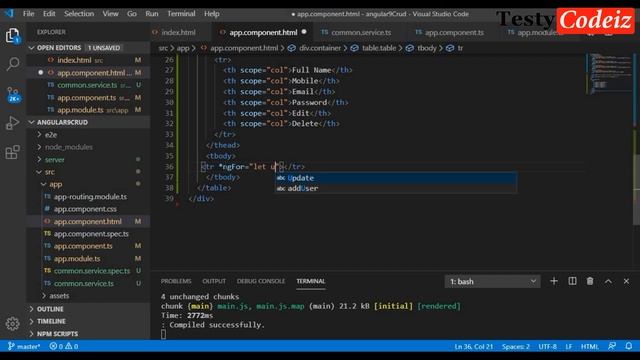Viewport: 640px width, 360px height.
Task: Switch to the app.component.html editor tab
Action: 263,32
